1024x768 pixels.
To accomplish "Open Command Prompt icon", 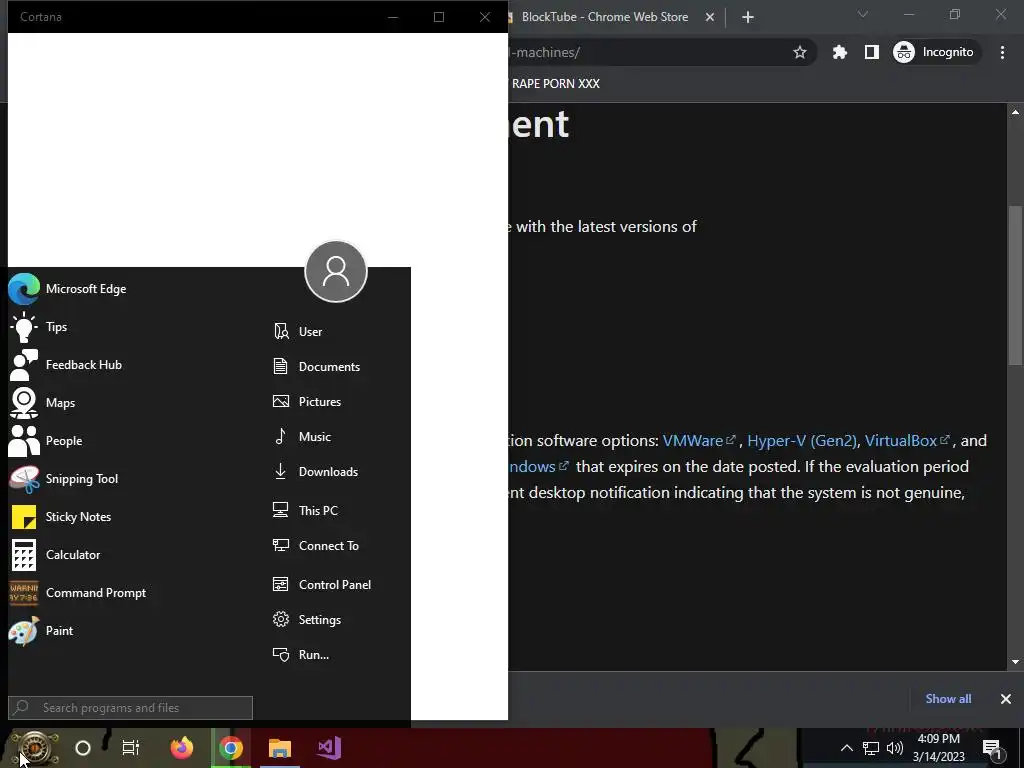I will click(x=24, y=593).
